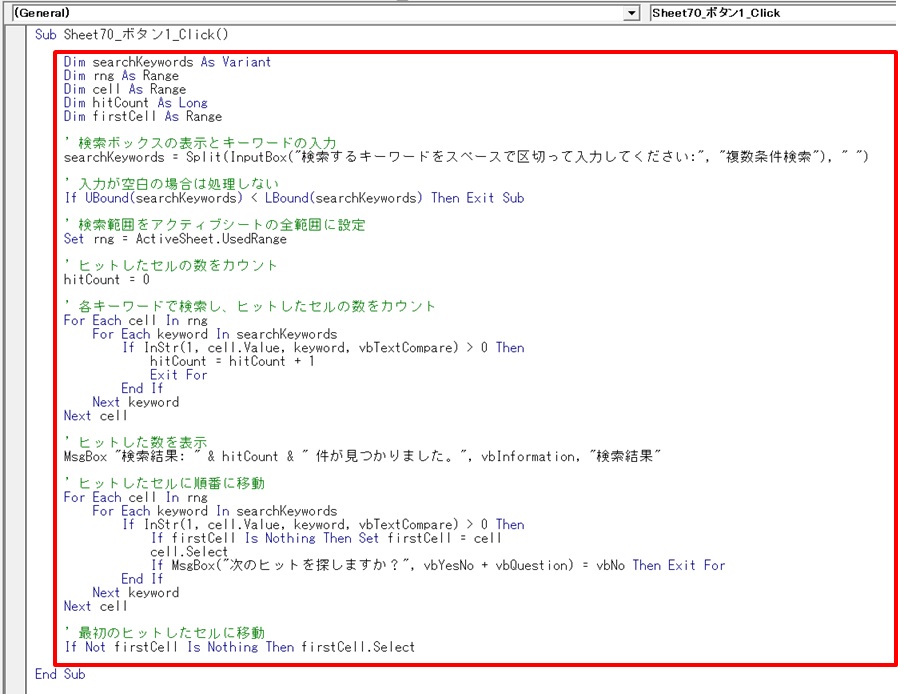Click comment ヒットしたセルの数をカウント
Image resolution: width=898 pixels, height=694 pixels.
(171, 265)
